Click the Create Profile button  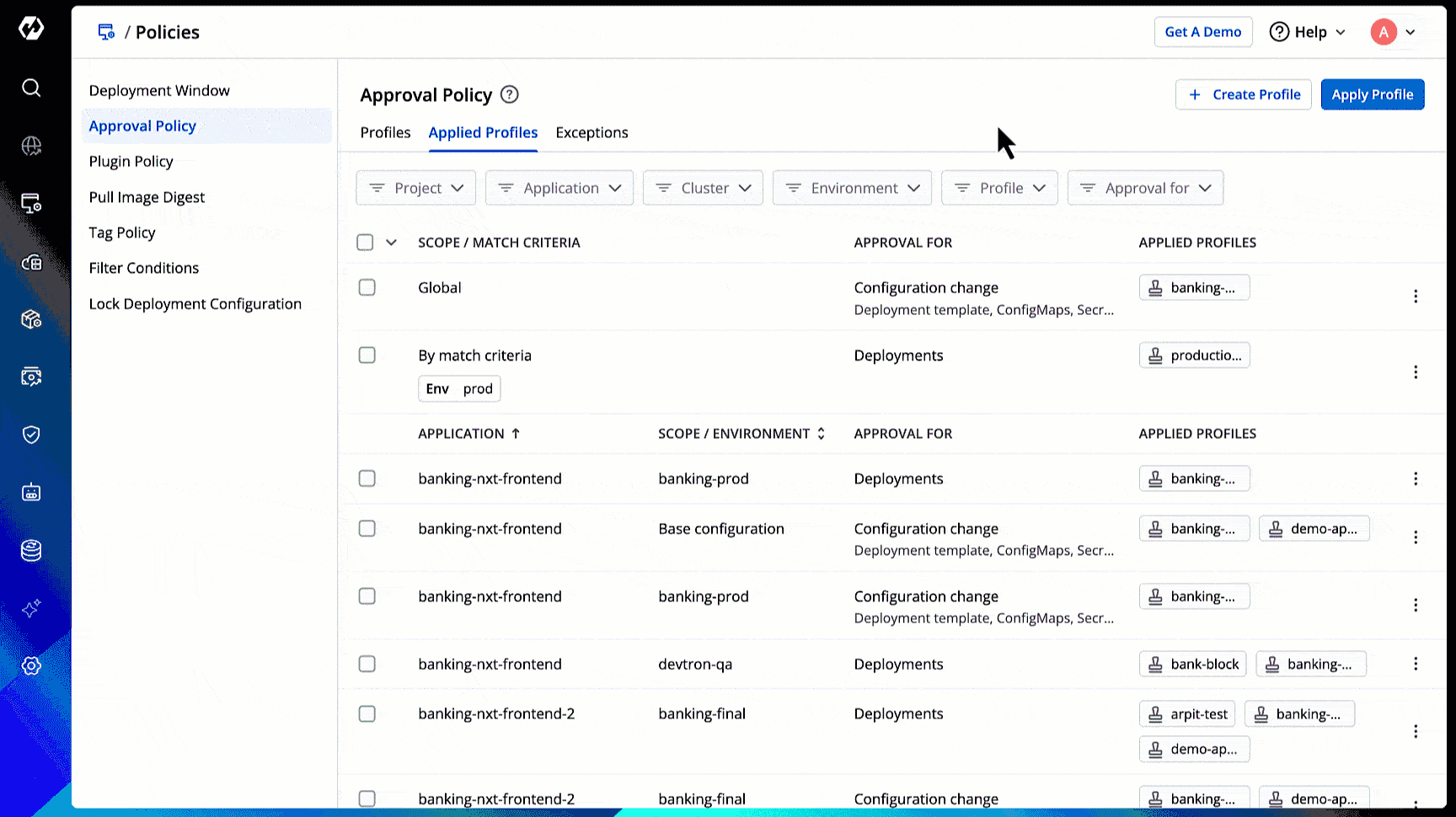(1243, 94)
